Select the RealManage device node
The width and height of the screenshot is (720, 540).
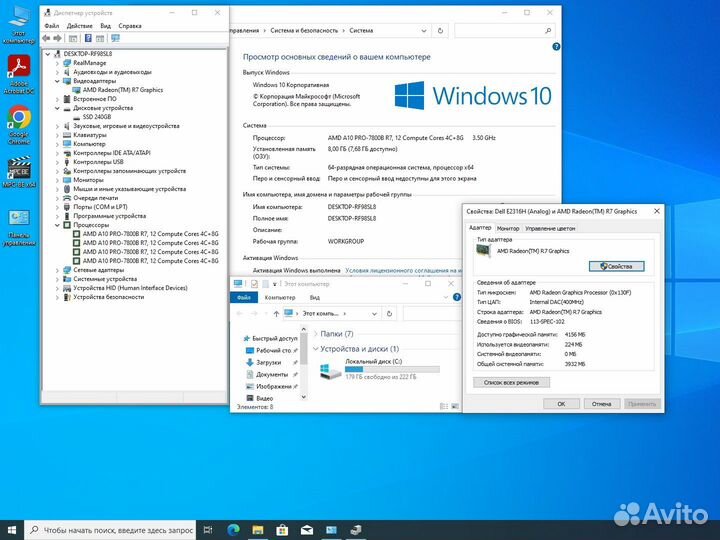[x=90, y=63]
